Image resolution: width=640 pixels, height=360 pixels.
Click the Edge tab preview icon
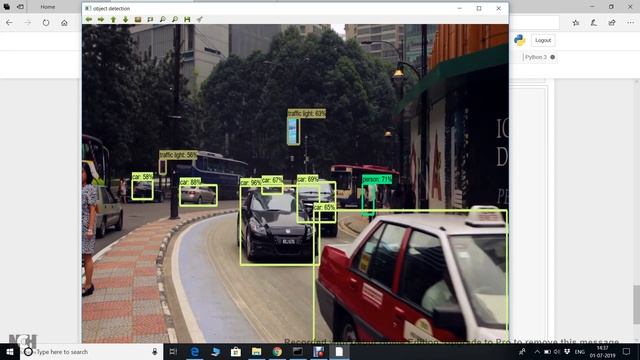click(x=7, y=7)
